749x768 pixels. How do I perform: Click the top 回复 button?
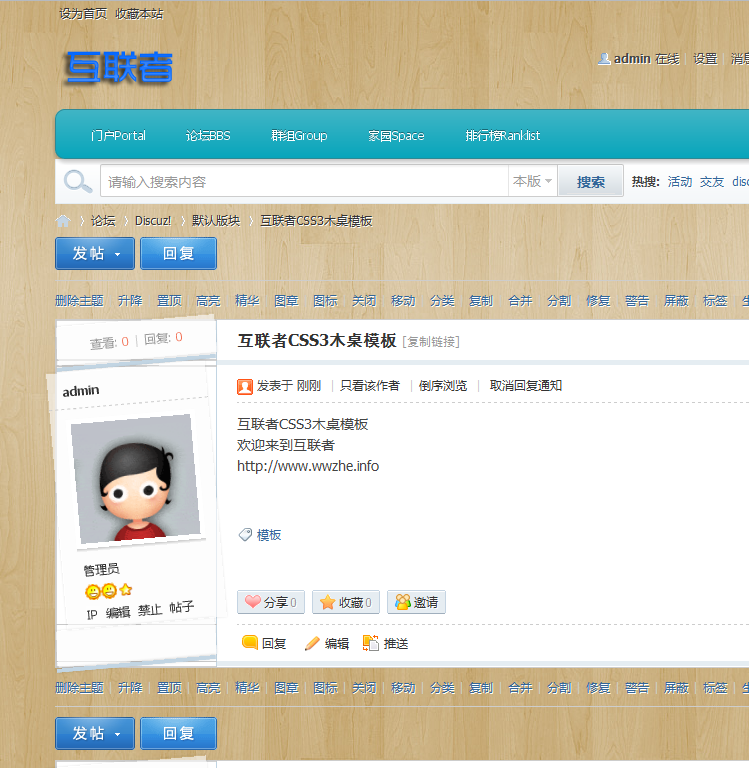click(178, 253)
